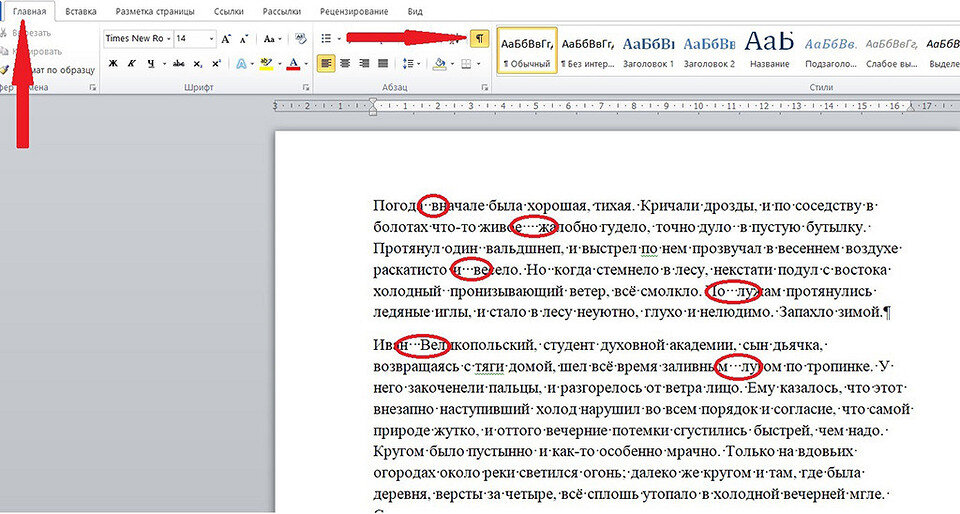Click the word 'Великопольский' in the document
This screenshot has height=514, width=960.
click(x=476, y=346)
